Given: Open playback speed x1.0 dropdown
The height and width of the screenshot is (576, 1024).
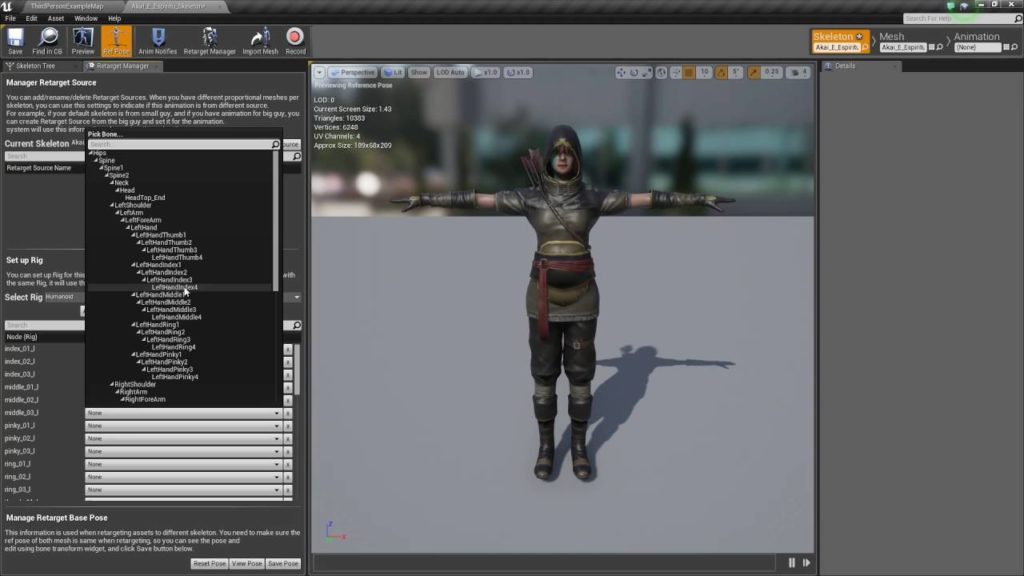Looking at the screenshot, I should click(485, 72).
